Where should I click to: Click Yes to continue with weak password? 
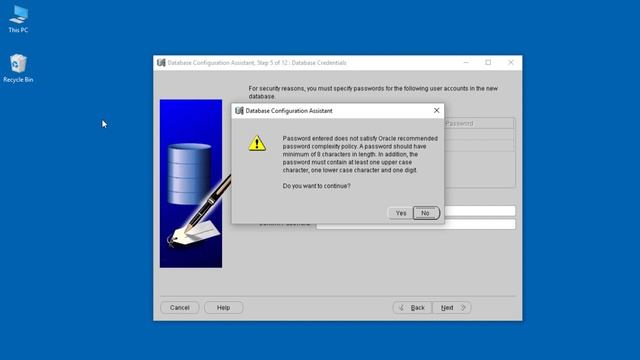pyautogui.click(x=401, y=213)
